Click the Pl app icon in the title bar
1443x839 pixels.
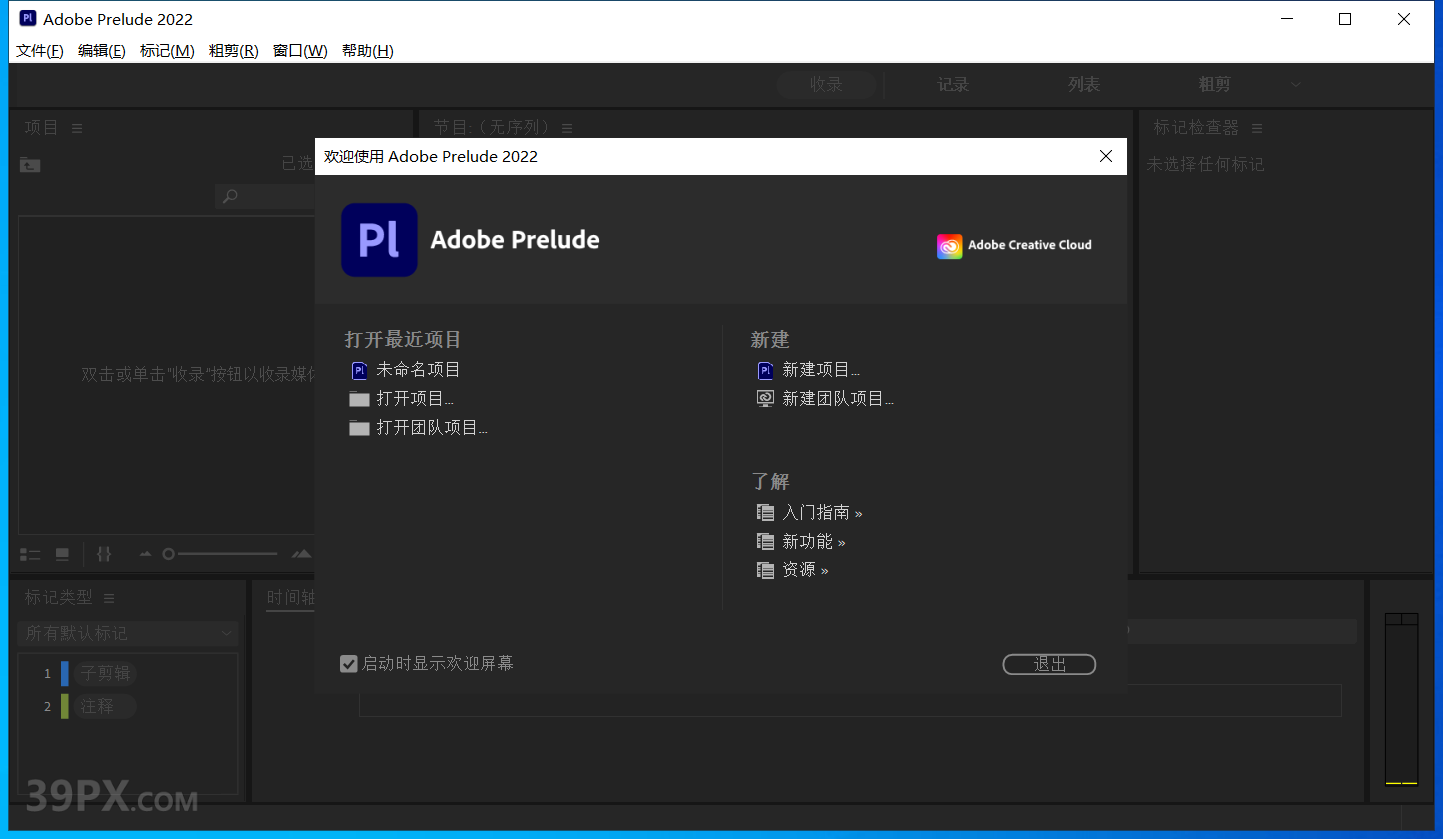tap(28, 19)
